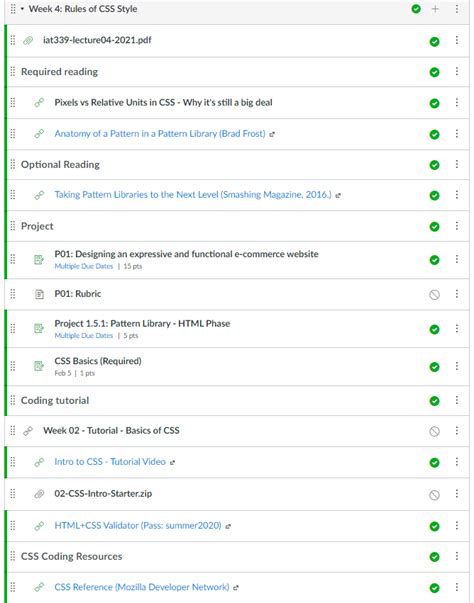474x603 pixels.
Task: Open Intro to CSS - Tutorial Video link
Action: [110, 461]
